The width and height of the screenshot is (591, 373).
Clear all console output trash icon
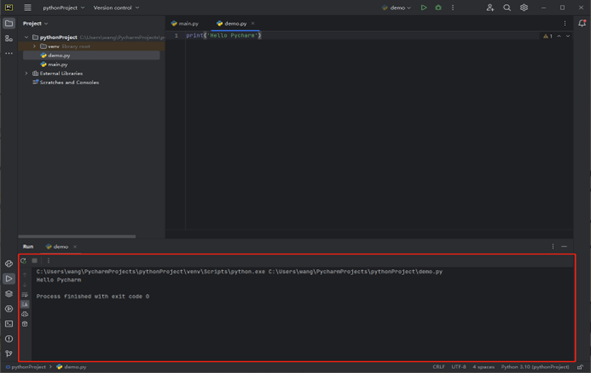point(25,324)
